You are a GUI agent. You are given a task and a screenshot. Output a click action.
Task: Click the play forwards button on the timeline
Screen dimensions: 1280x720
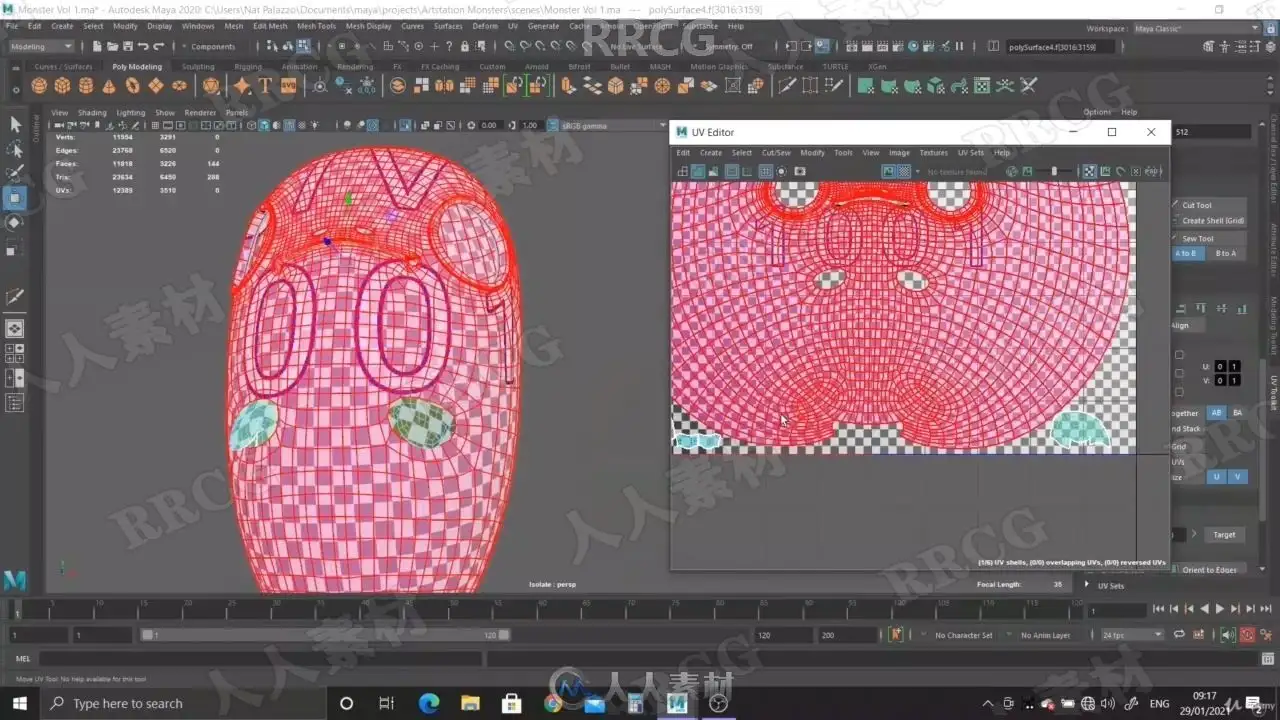tap(1219, 609)
